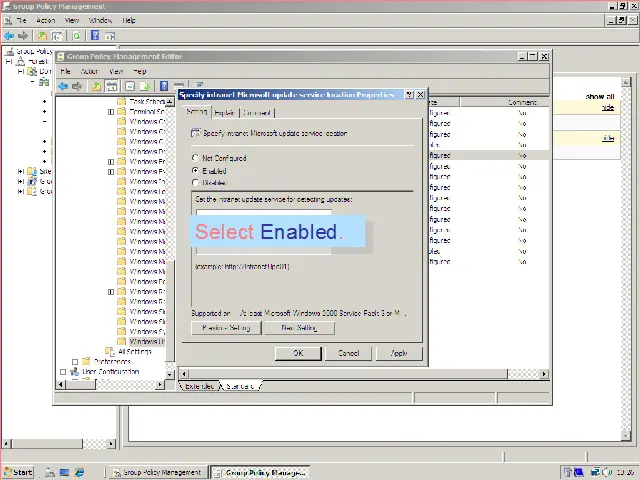Expand the Preferences node in Editor tree
This screenshot has width=640, height=480.
[75, 362]
